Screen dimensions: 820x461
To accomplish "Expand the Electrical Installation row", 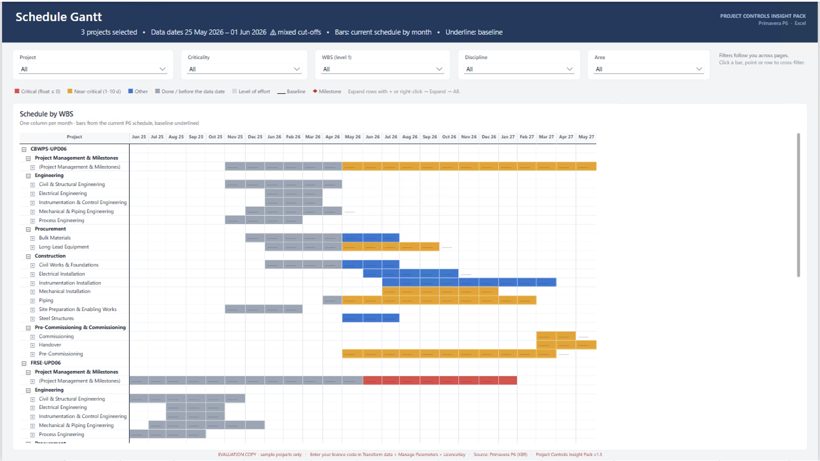I will (x=32, y=274).
